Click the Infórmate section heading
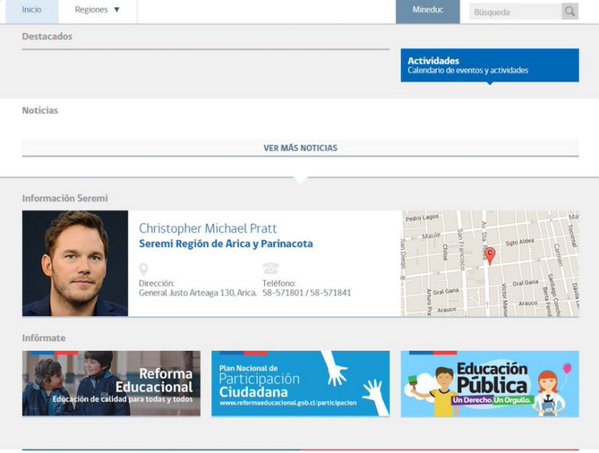Screen dimensions: 599x453 tap(44, 338)
